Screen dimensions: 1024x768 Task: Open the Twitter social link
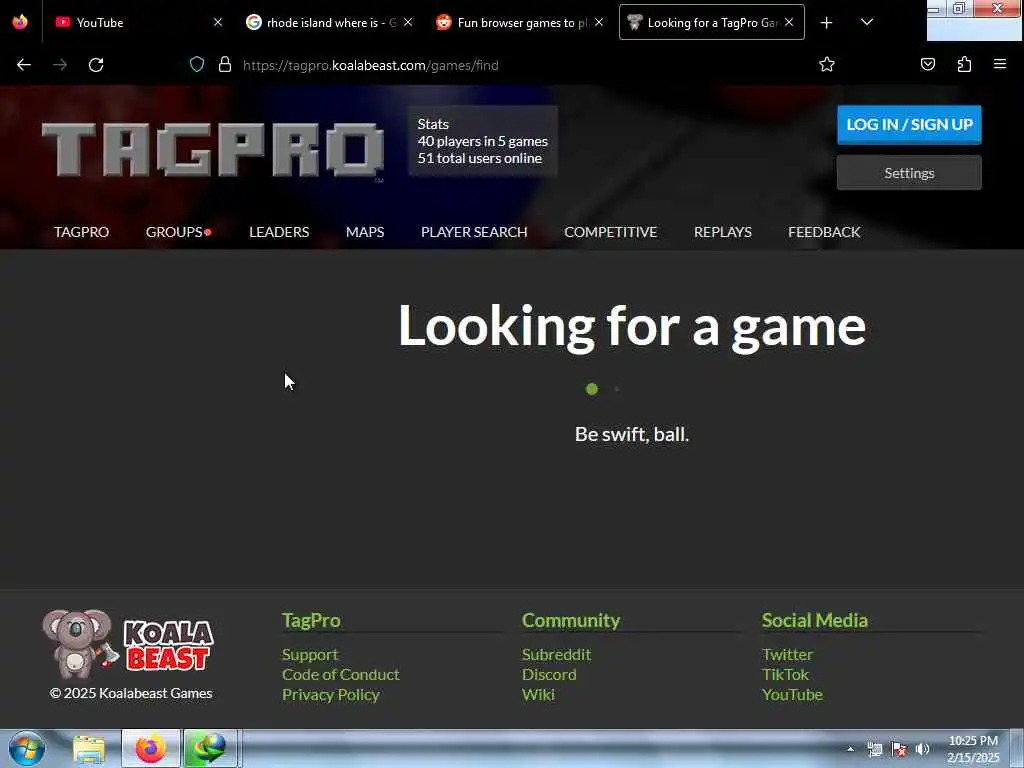(x=788, y=654)
